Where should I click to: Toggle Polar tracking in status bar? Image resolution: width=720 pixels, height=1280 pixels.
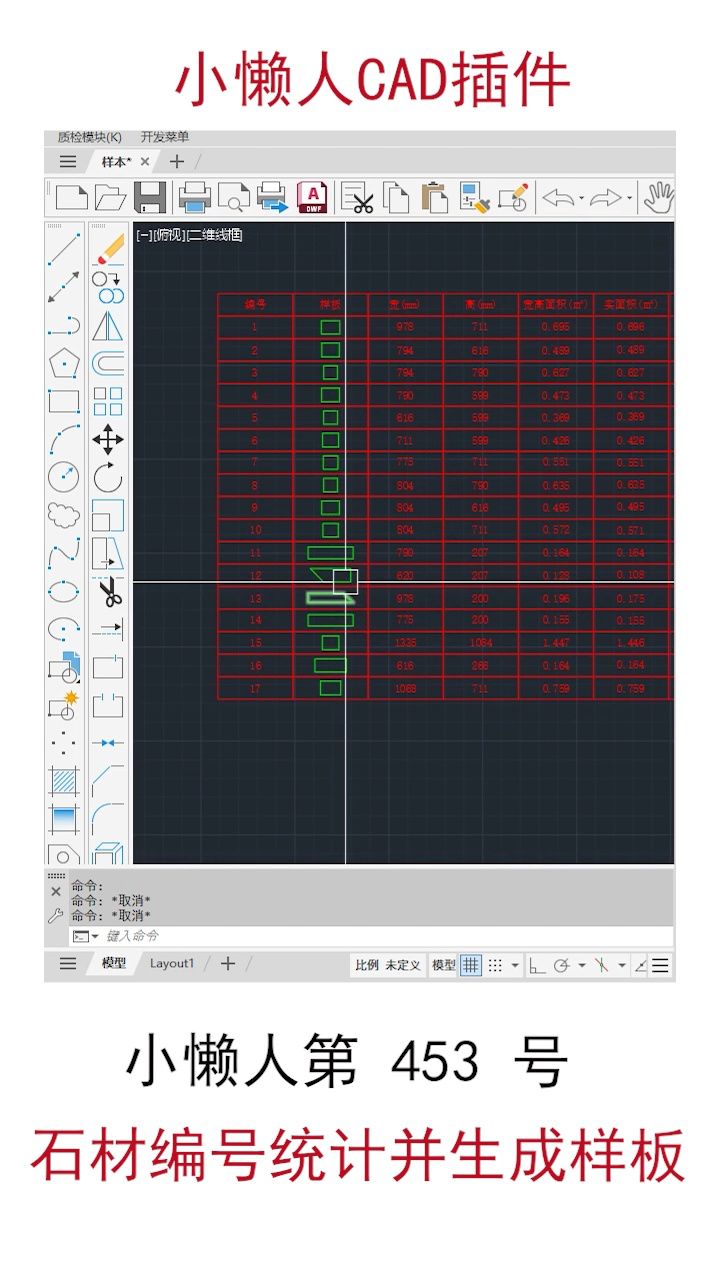[x=562, y=965]
